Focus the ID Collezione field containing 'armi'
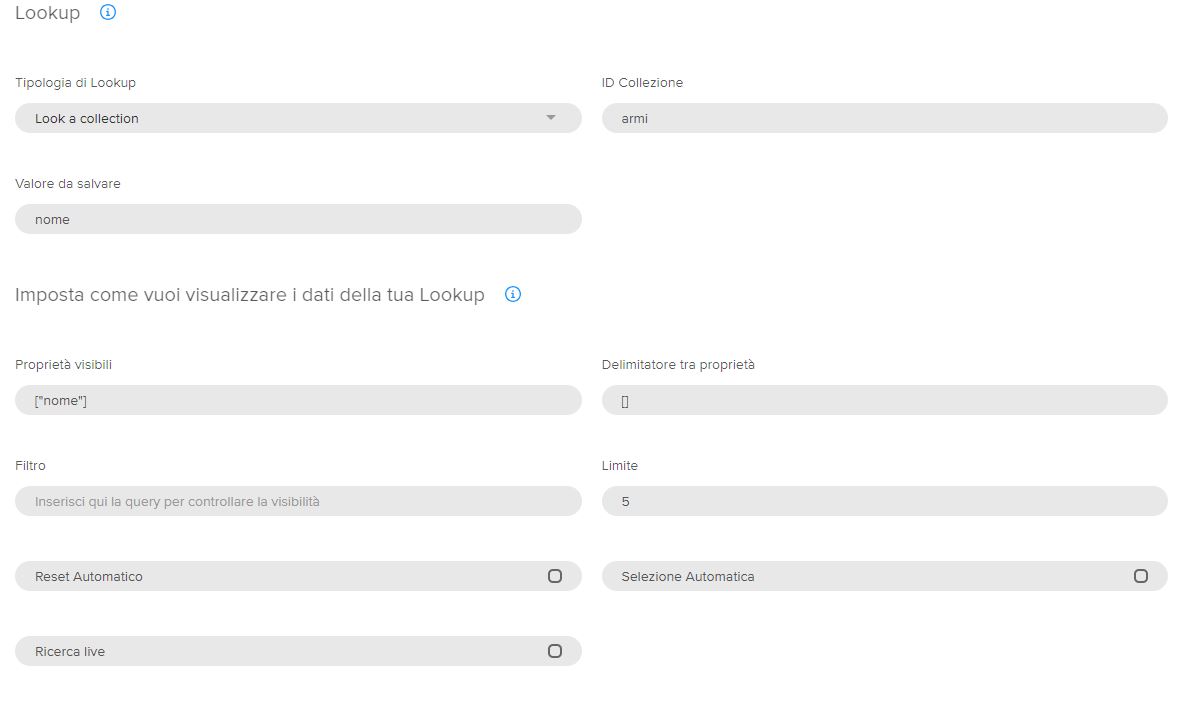This screenshot has height=713, width=1188. point(884,118)
